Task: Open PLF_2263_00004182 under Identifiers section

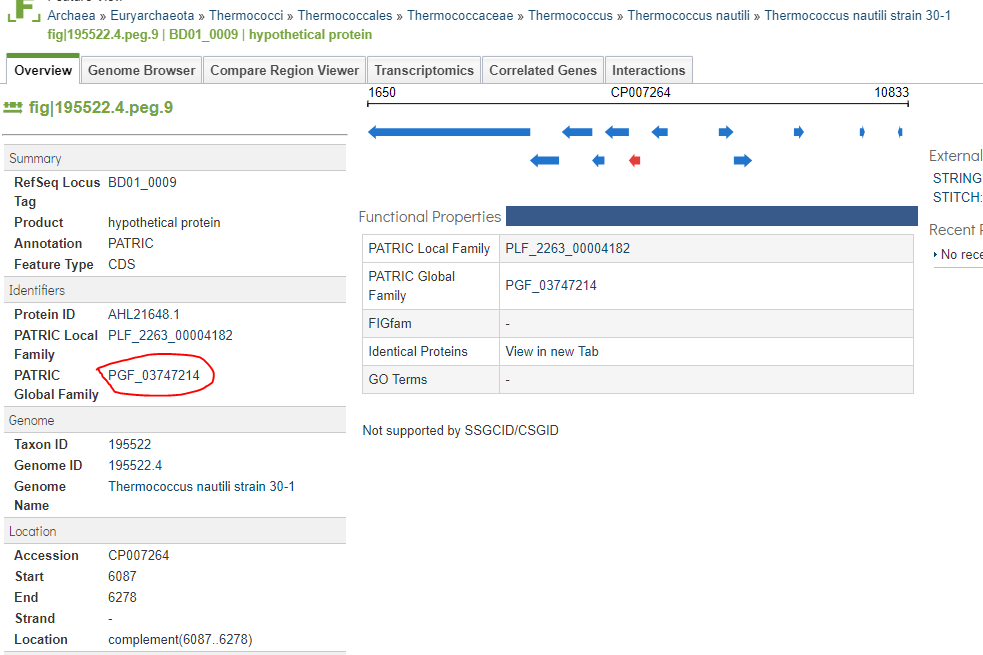Action: click(x=170, y=335)
